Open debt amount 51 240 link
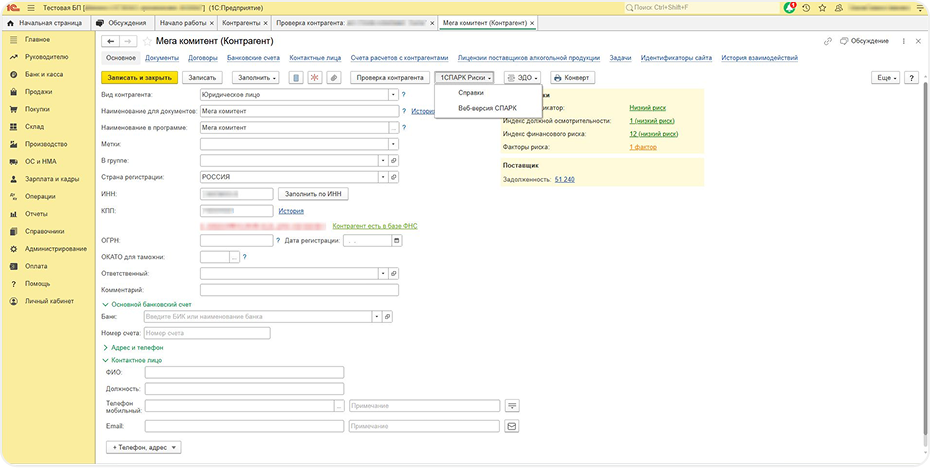The image size is (930, 468). tap(565, 179)
